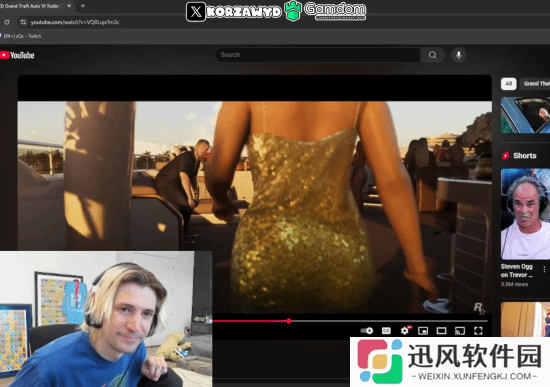Cast video to TV icon

(460, 331)
